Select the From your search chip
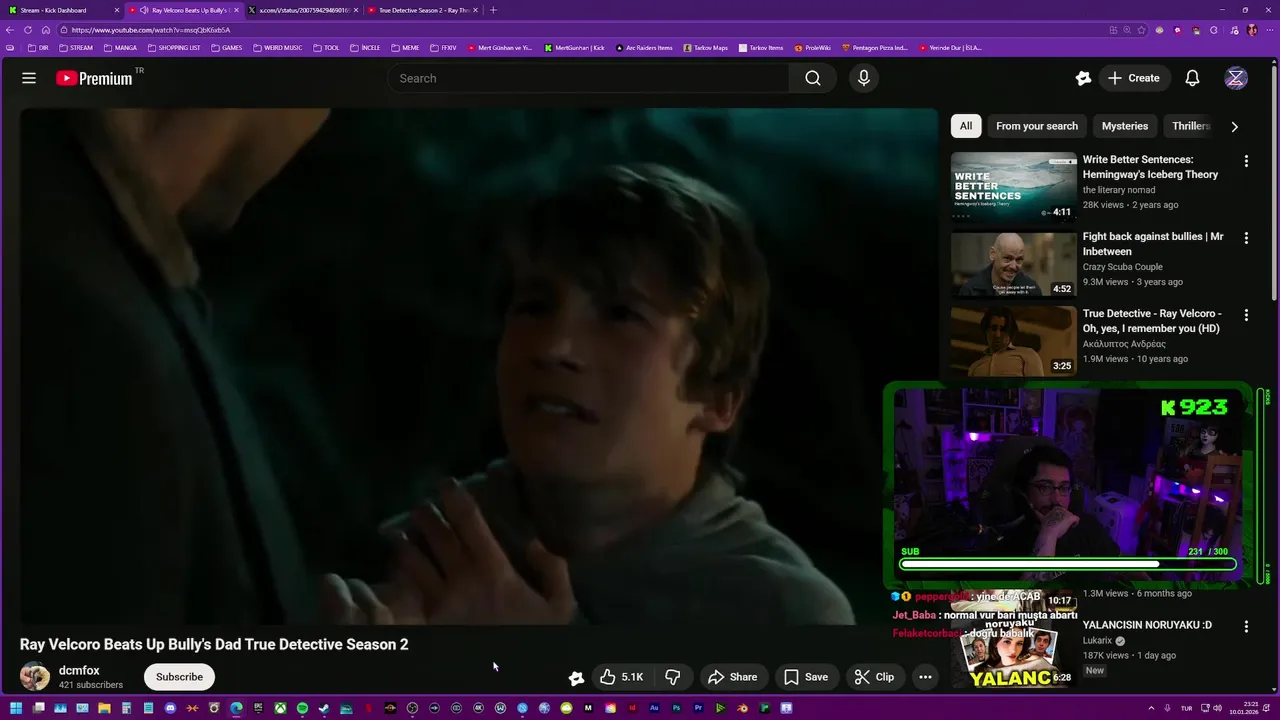The width and height of the screenshot is (1280, 720). (1037, 126)
